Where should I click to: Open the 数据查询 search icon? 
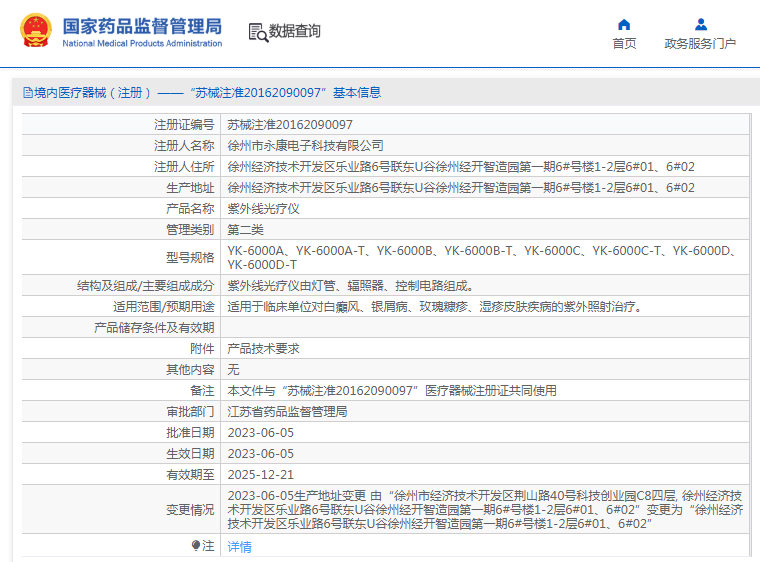(258, 32)
